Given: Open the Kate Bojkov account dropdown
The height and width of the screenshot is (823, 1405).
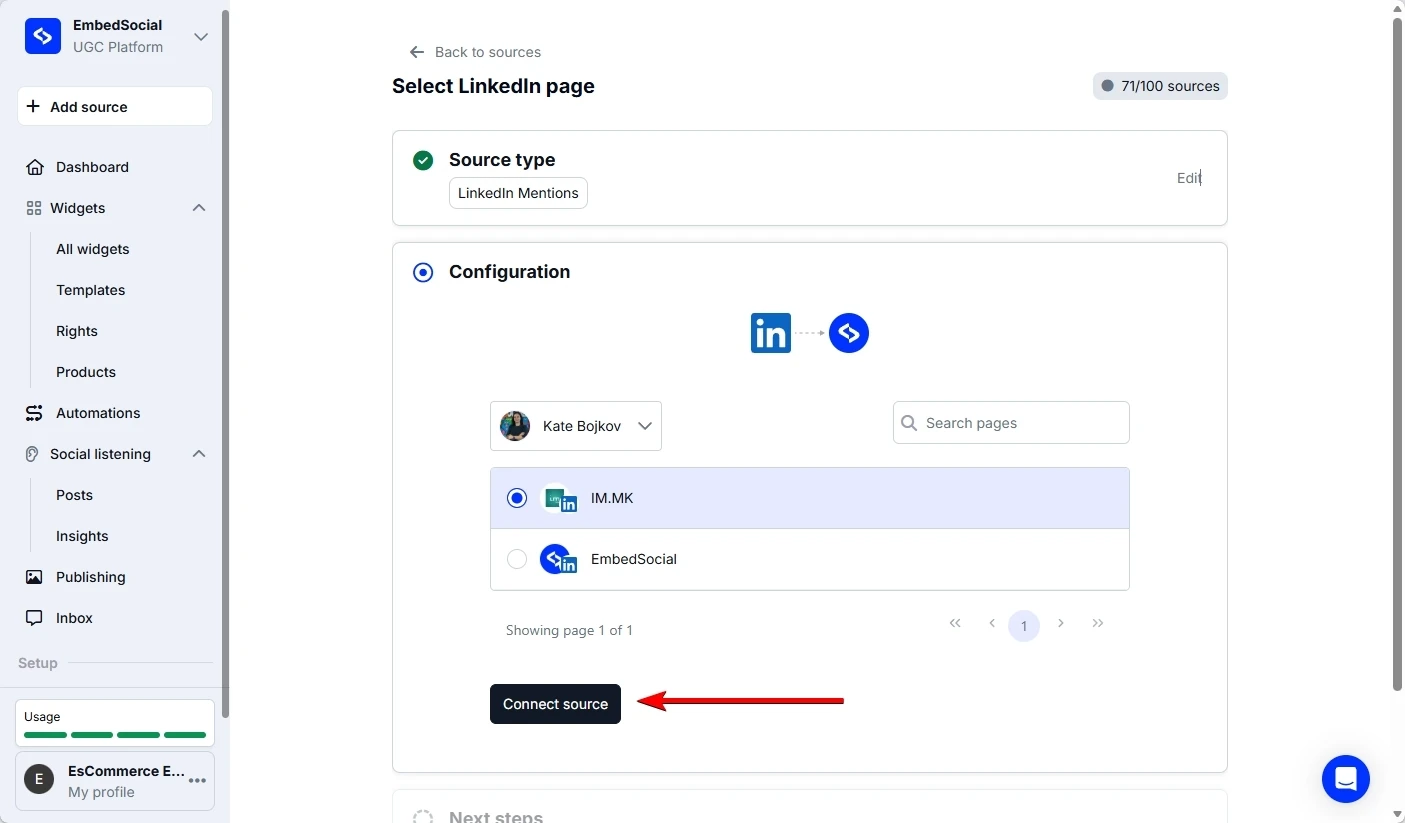Looking at the screenshot, I should click(576, 426).
